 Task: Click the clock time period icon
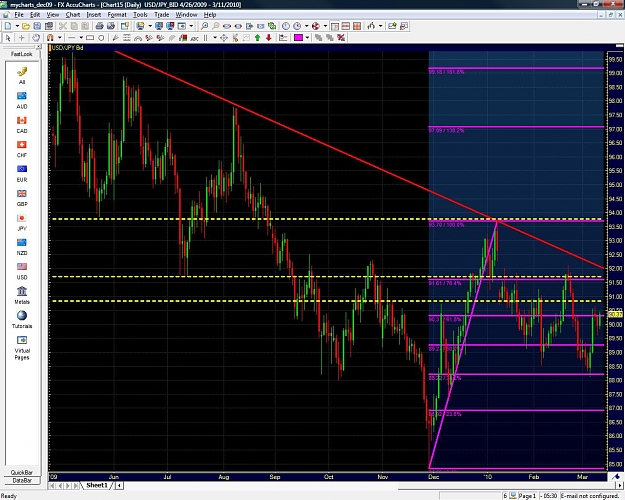[286, 26]
